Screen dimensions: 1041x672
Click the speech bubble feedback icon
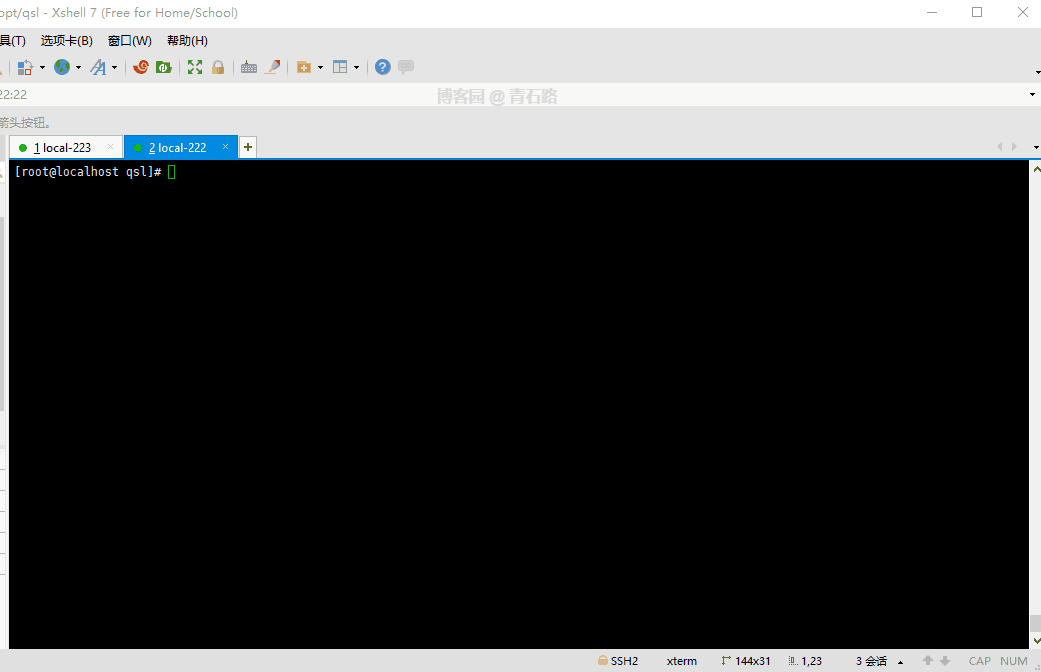pos(406,66)
